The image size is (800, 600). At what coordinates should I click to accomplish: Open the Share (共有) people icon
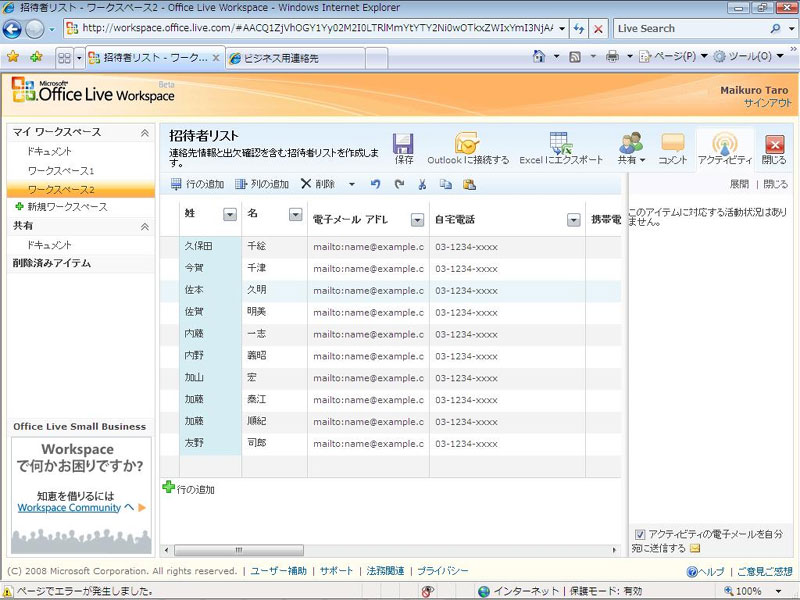click(x=631, y=143)
